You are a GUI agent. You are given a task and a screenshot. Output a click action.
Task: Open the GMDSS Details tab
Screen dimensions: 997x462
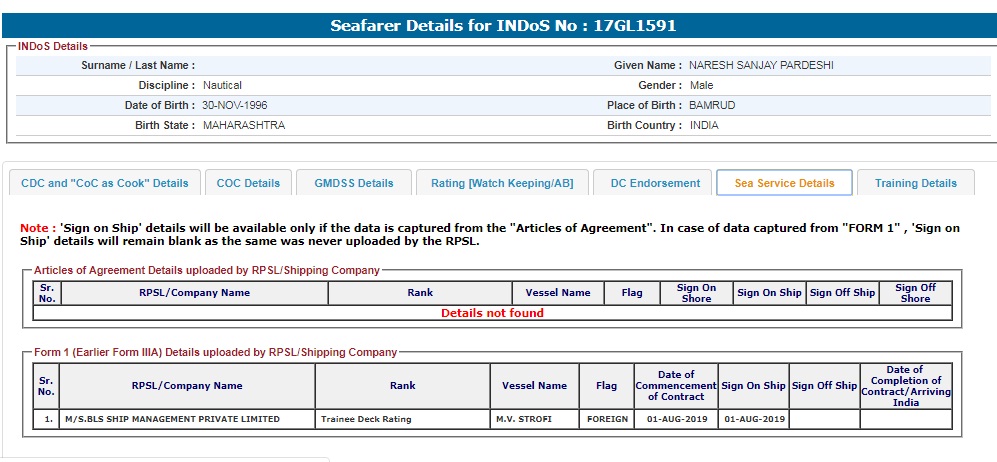pyautogui.click(x=354, y=183)
